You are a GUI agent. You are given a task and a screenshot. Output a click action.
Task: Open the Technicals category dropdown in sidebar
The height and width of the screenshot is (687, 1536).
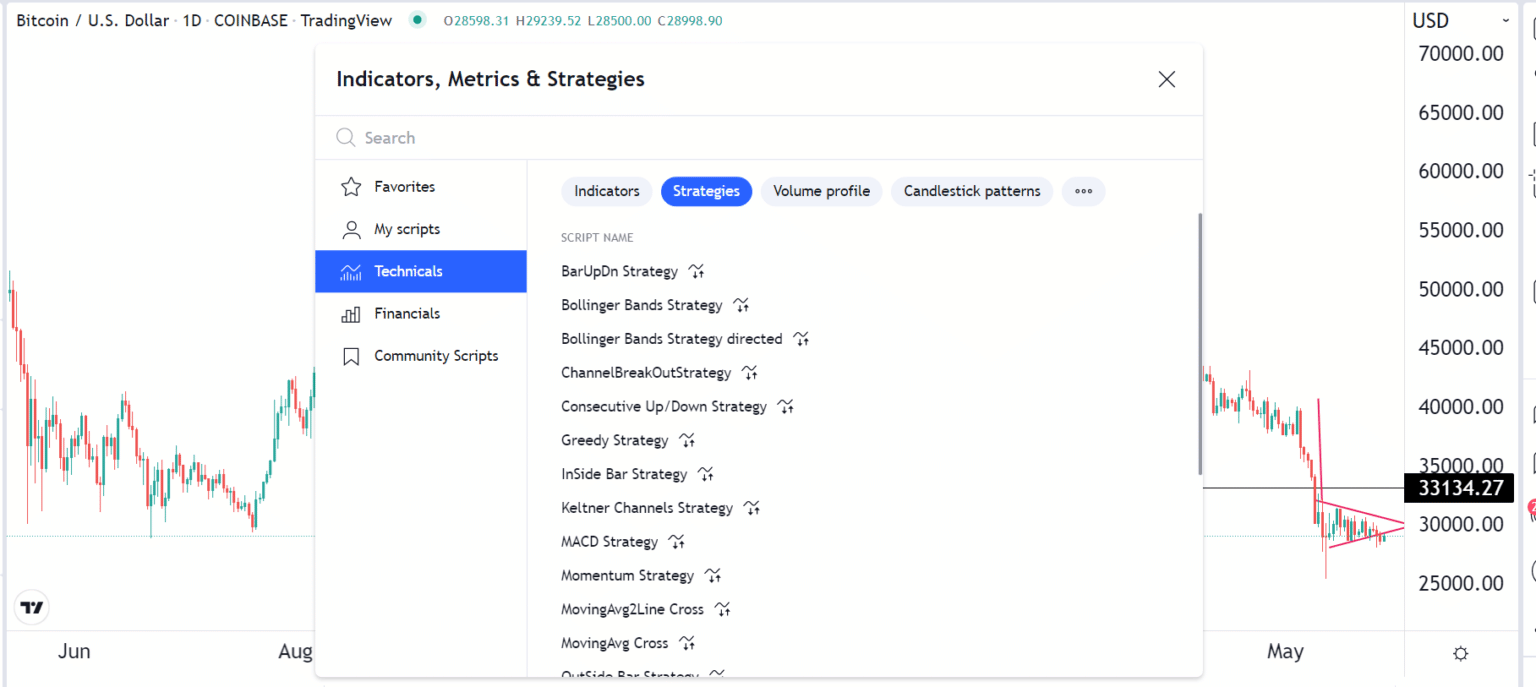click(408, 271)
